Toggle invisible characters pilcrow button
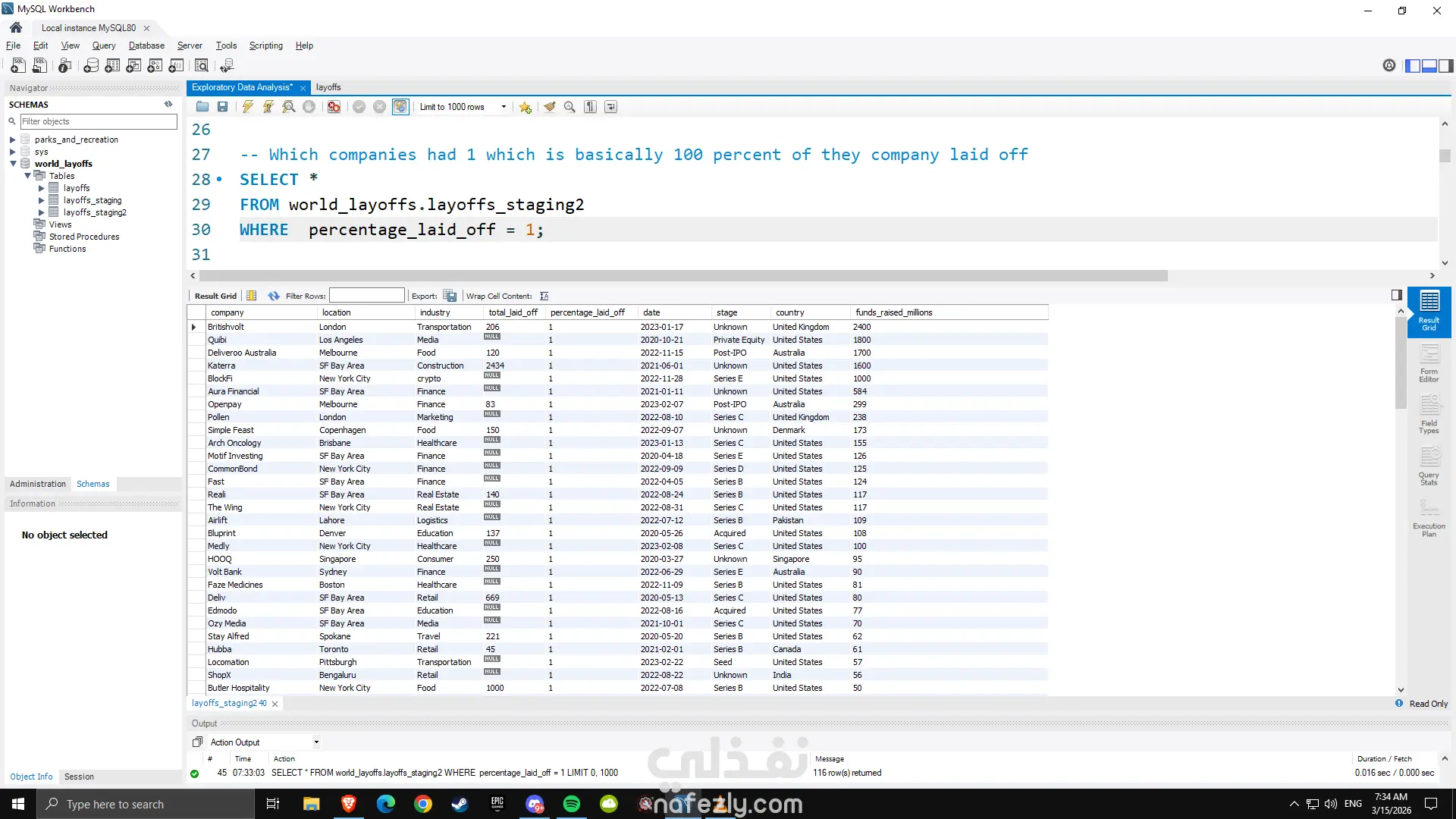The image size is (1456, 819). tap(590, 107)
